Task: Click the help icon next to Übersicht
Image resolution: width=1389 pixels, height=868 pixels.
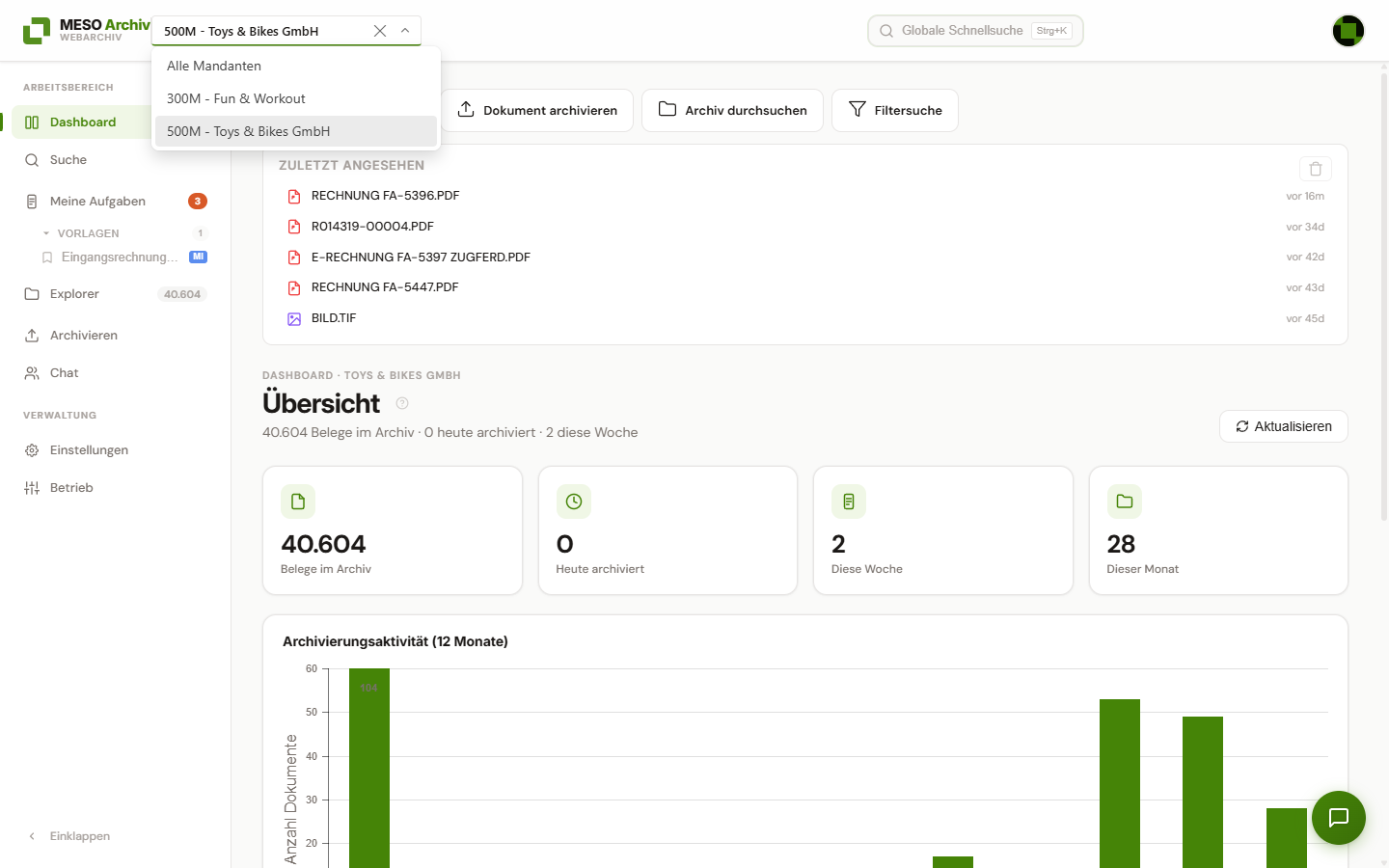Action: [x=402, y=403]
